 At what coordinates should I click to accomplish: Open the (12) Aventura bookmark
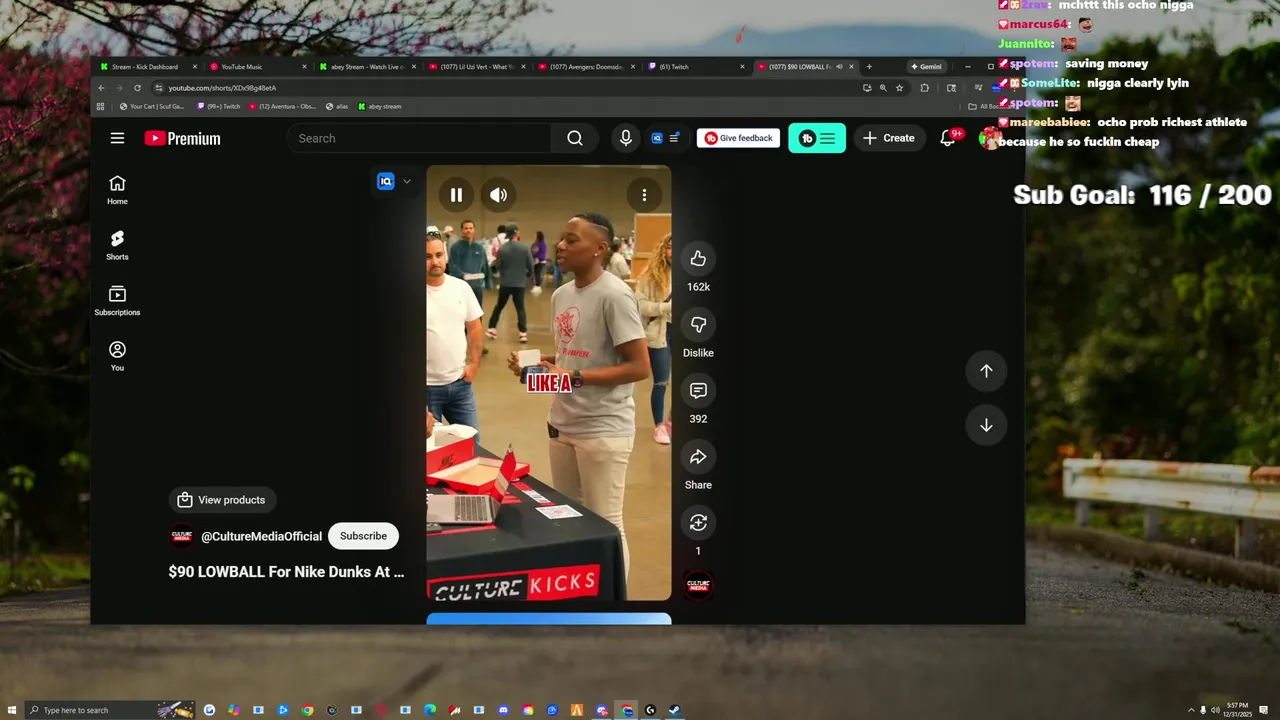click(x=282, y=106)
